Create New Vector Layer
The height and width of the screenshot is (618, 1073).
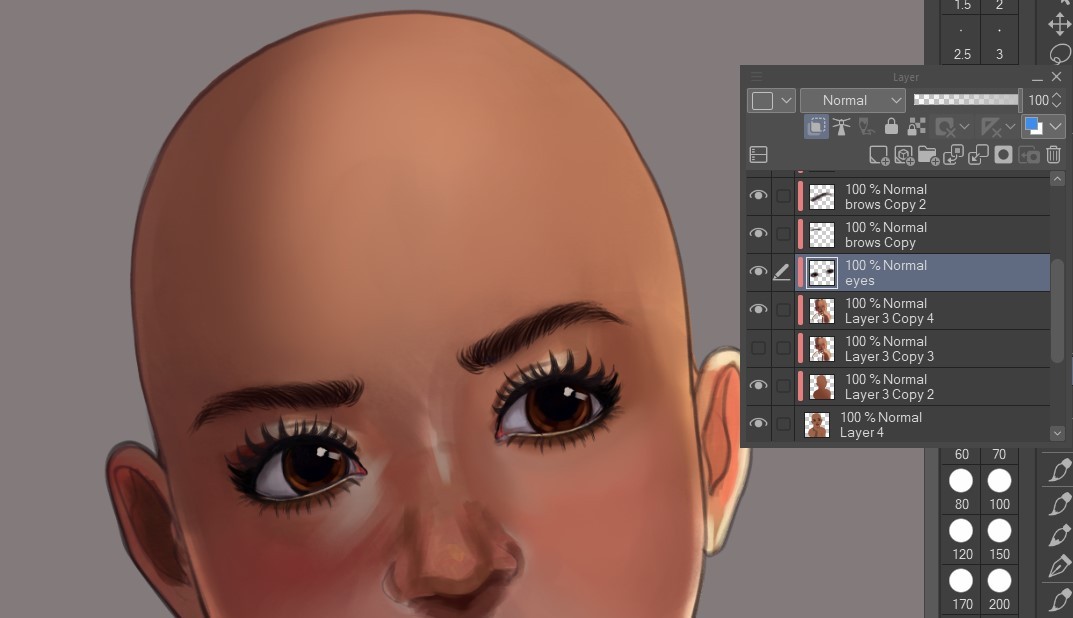coord(903,155)
